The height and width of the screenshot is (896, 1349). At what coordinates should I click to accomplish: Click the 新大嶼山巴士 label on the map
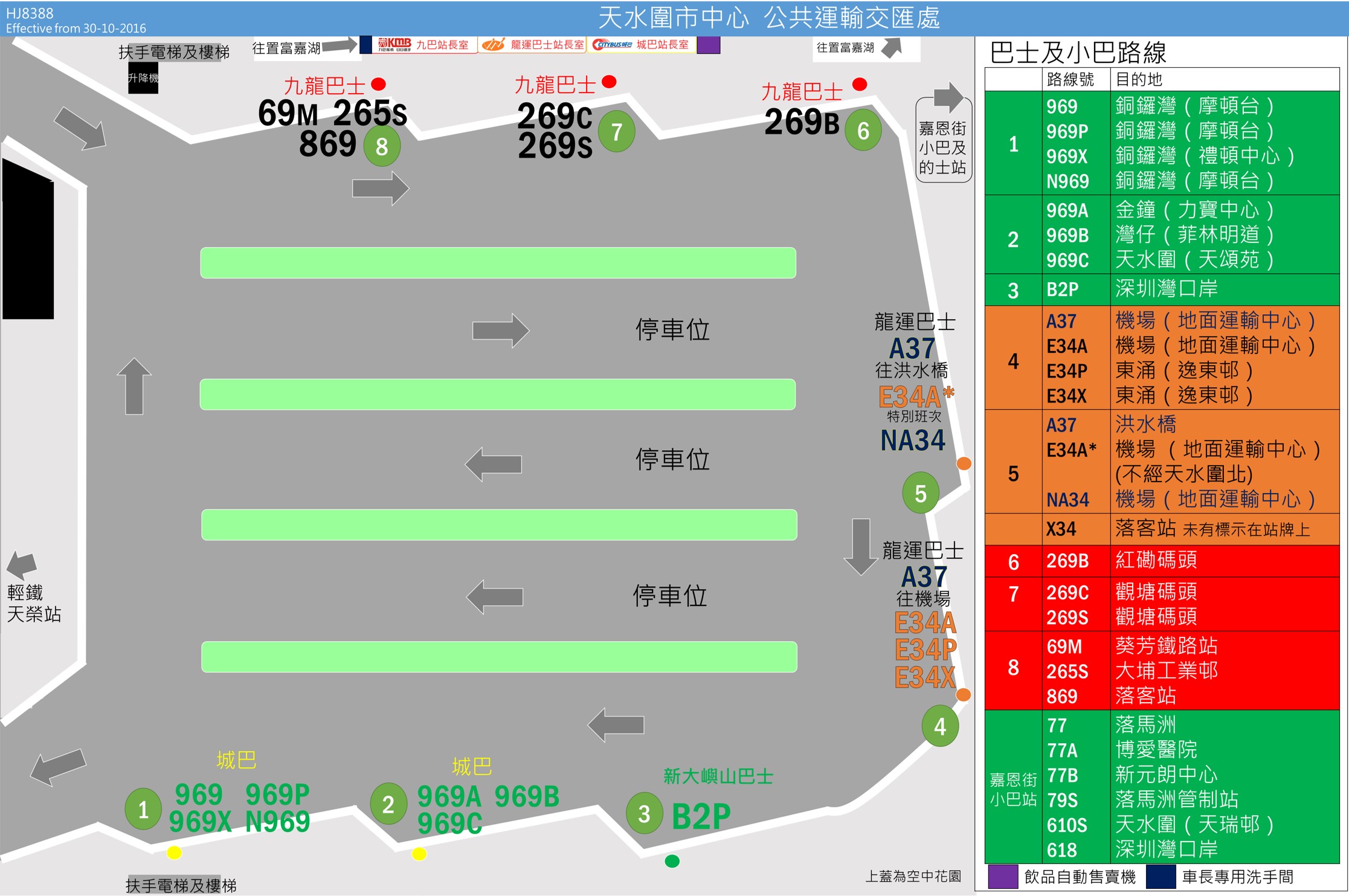click(718, 776)
